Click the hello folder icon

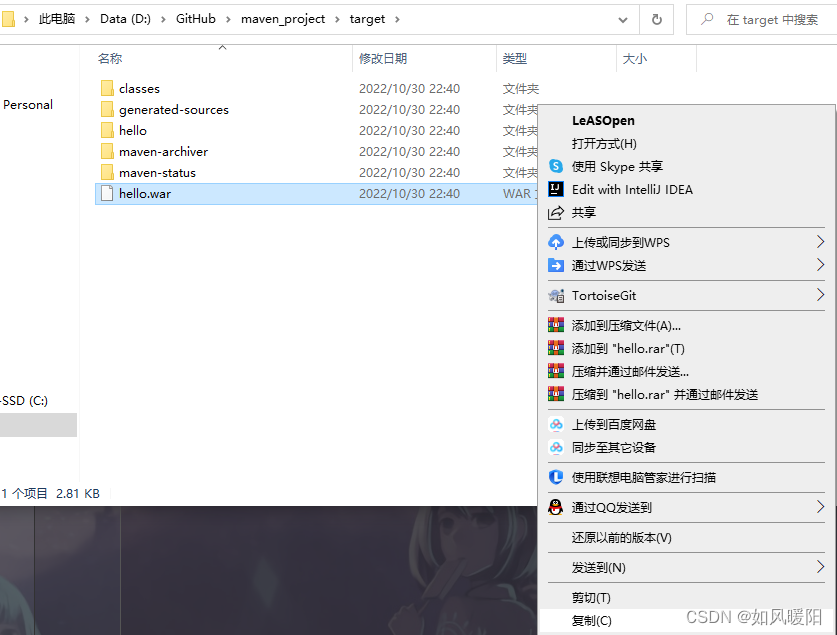point(107,130)
